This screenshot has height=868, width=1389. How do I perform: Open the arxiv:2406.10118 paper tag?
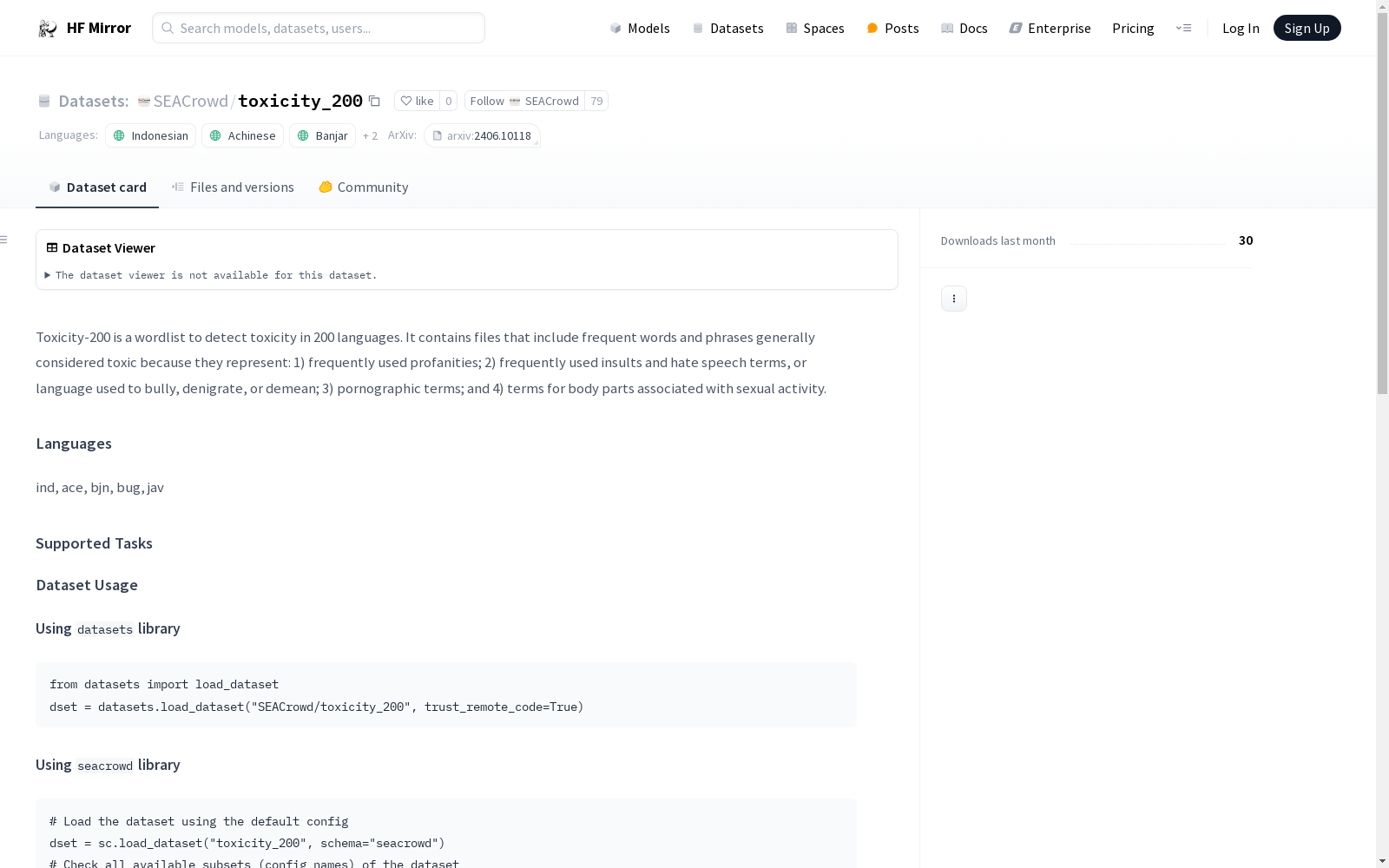point(482,135)
